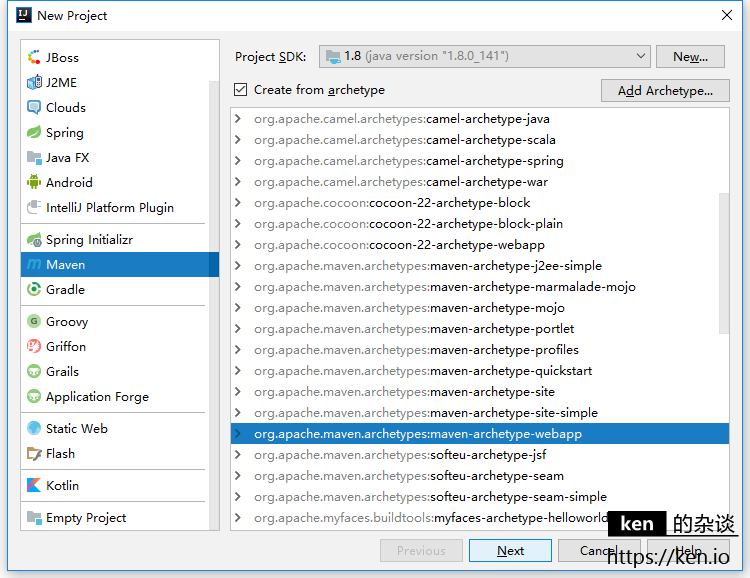Expand softeu-archetype-jsf node

[x=238, y=455]
